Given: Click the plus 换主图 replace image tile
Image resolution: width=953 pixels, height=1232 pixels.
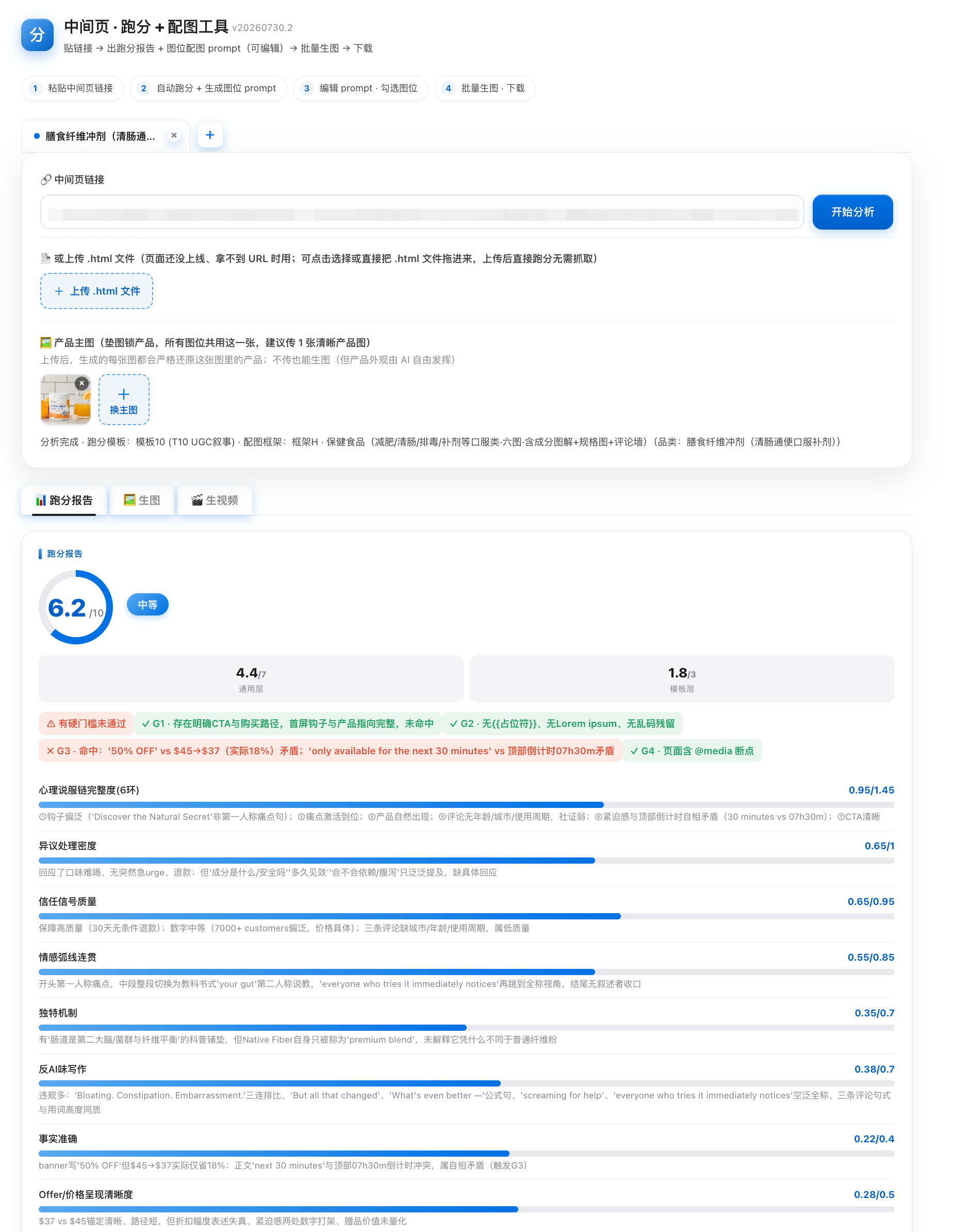Looking at the screenshot, I should coord(124,399).
